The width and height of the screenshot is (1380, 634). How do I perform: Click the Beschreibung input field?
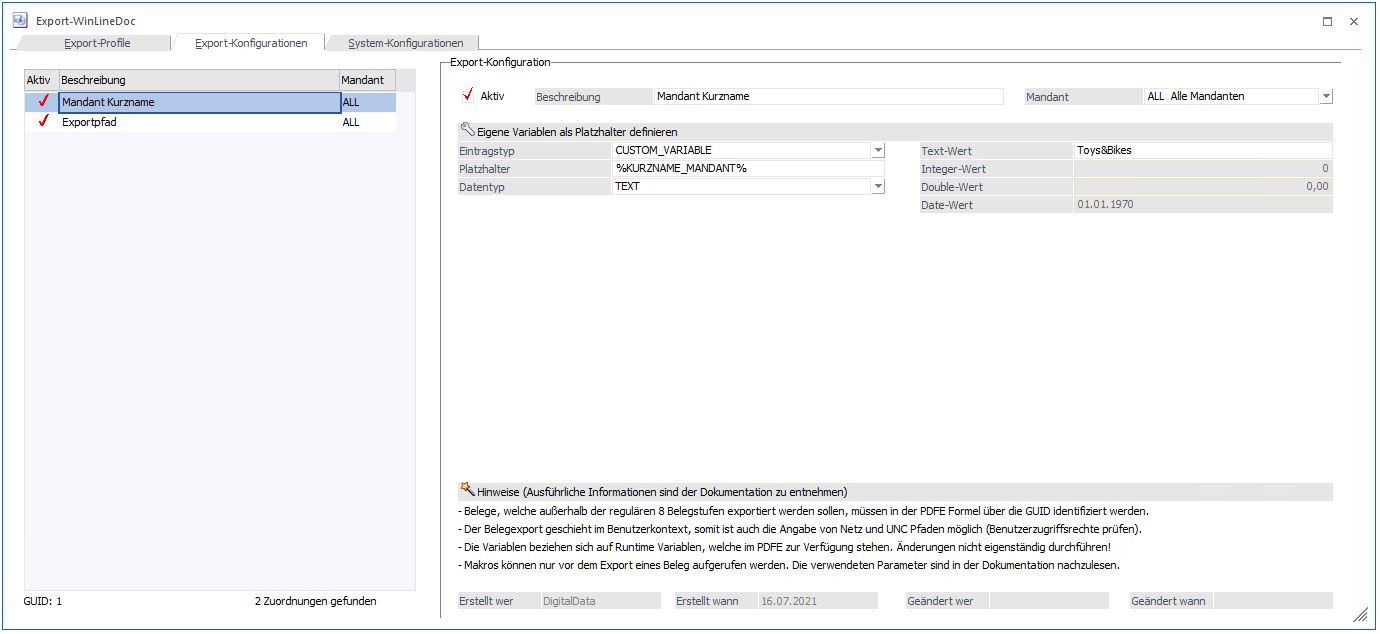pyautogui.click(x=827, y=97)
